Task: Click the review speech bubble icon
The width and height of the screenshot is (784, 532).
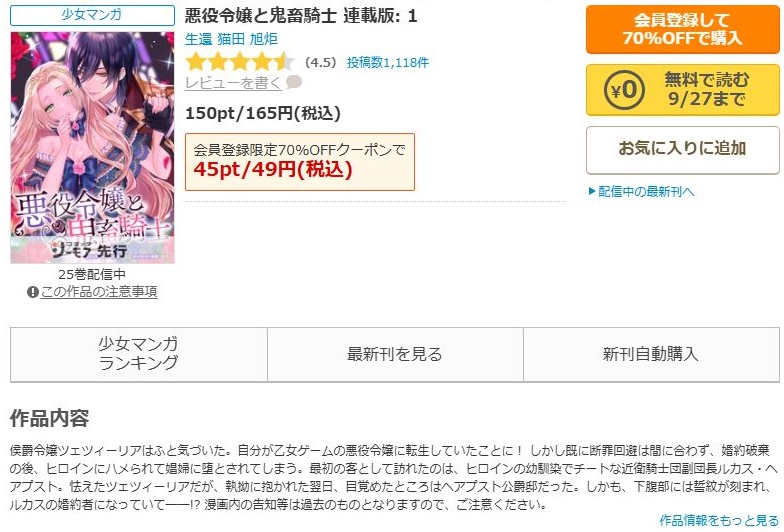Action: point(294,82)
